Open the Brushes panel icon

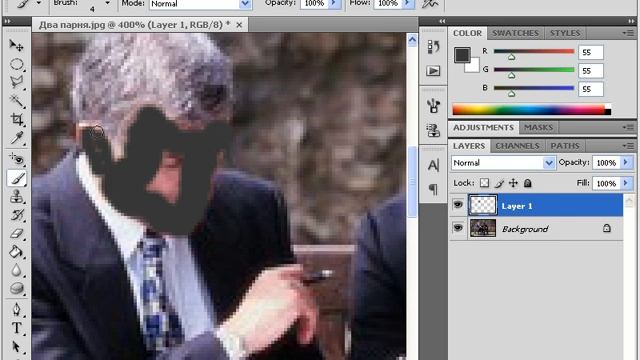coord(433,106)
